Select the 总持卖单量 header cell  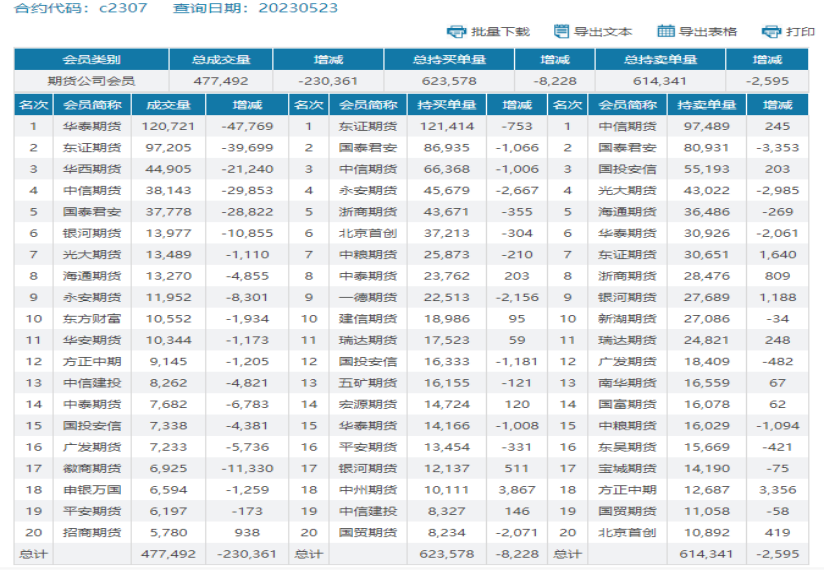pyautogui.click(x=660, y=59)
